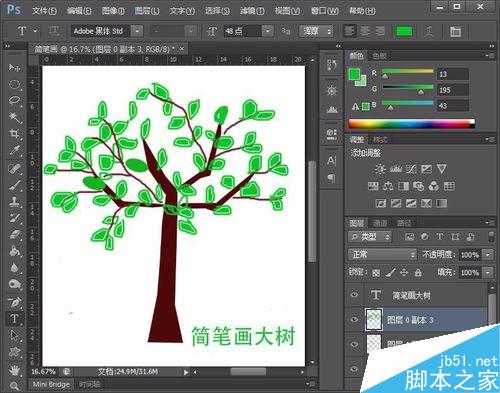Select the Magic Wand tool

[x=14, y=117]
